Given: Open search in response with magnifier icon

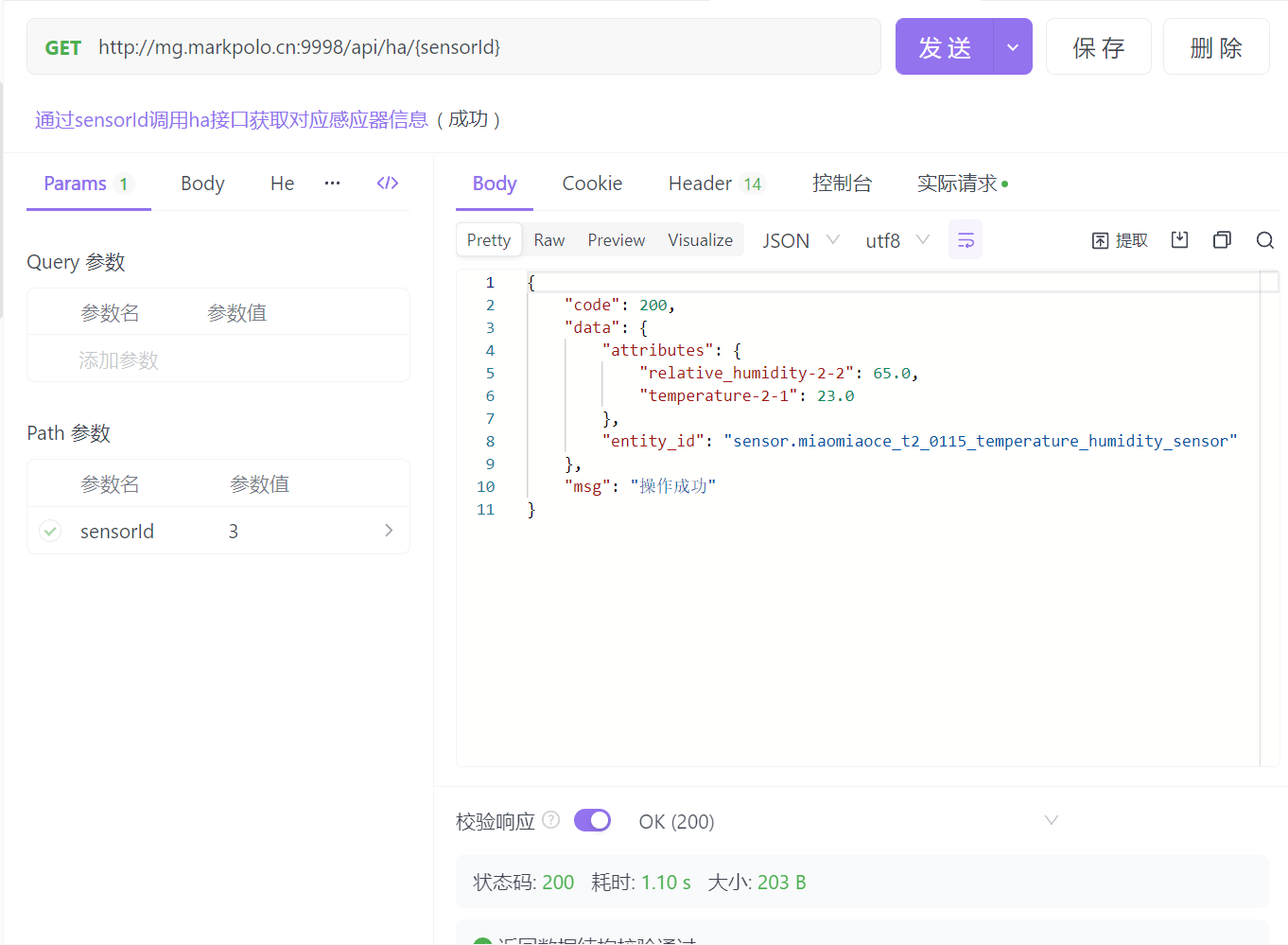Looking at the screenshot, I should click(1264, 240).
